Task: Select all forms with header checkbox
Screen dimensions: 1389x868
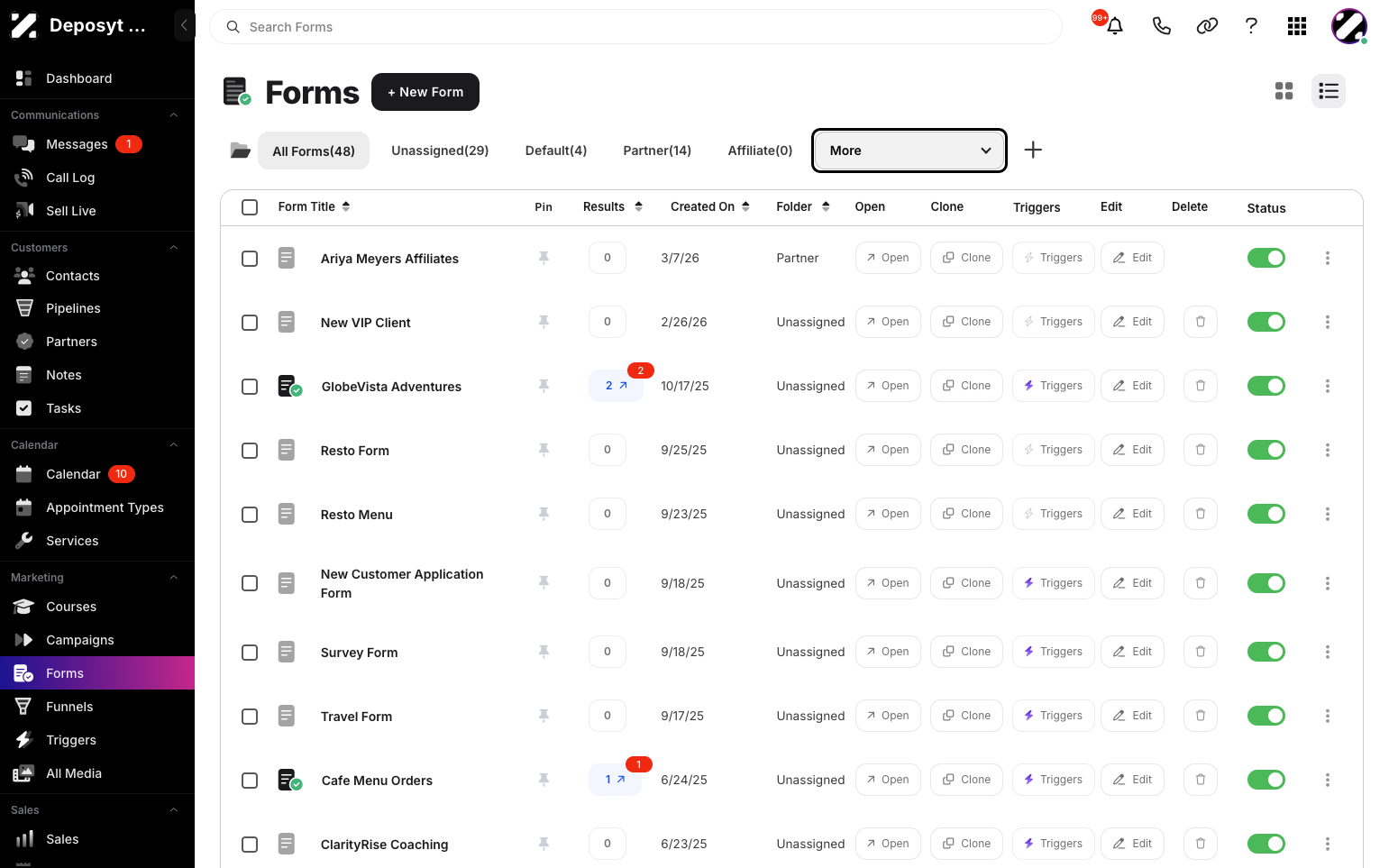Action: coord(250,207)
